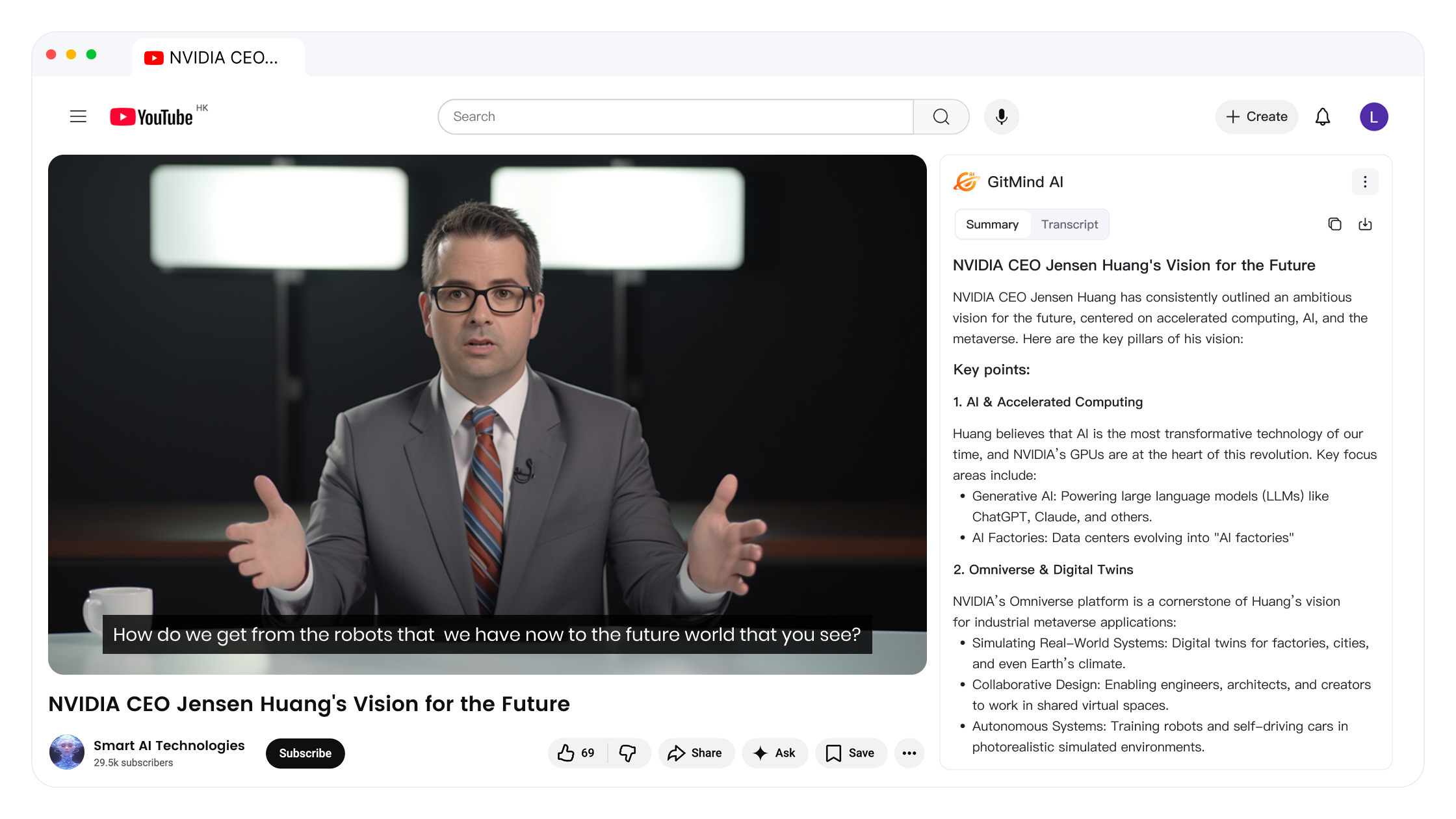Image resolution: width=1456 pixels, height=819 pixels.
Task: Click the Share button
Action: pyautogui.click(x=695, y=753)
